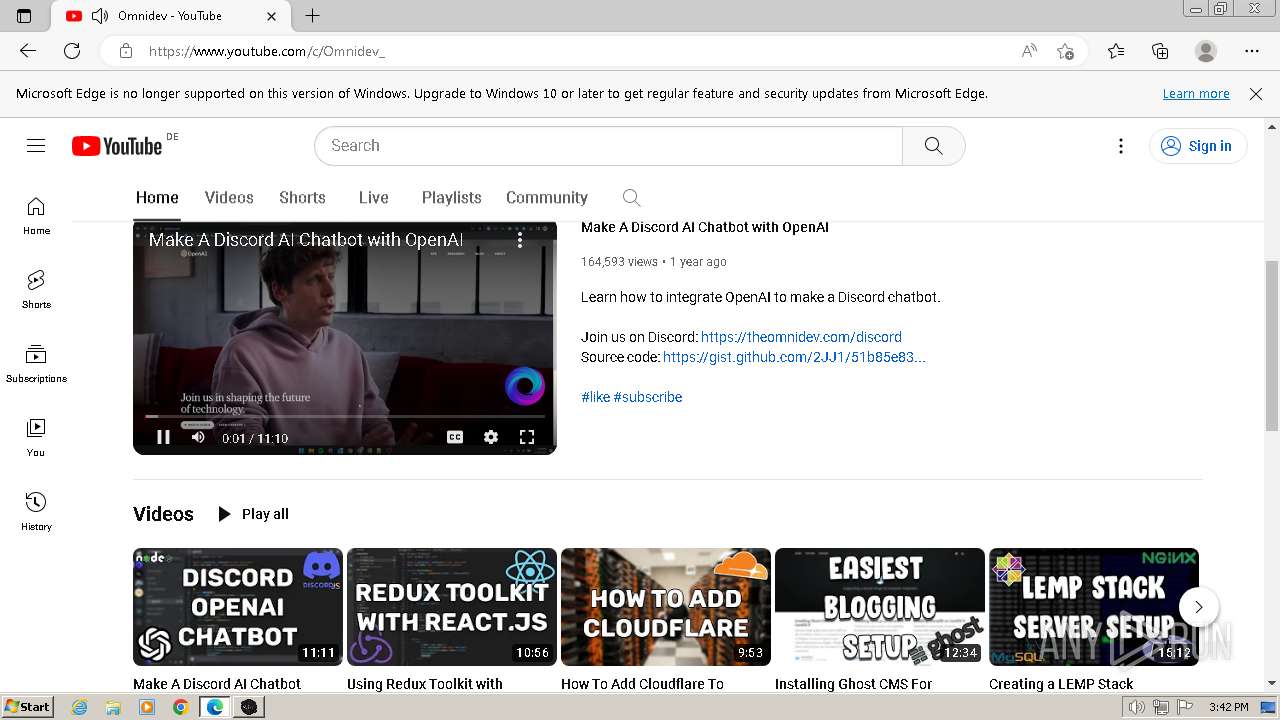This screenshot has width=1280, height=720.
Task: Open File Explorer from the taskbar
Action: [x=113, y=707]
